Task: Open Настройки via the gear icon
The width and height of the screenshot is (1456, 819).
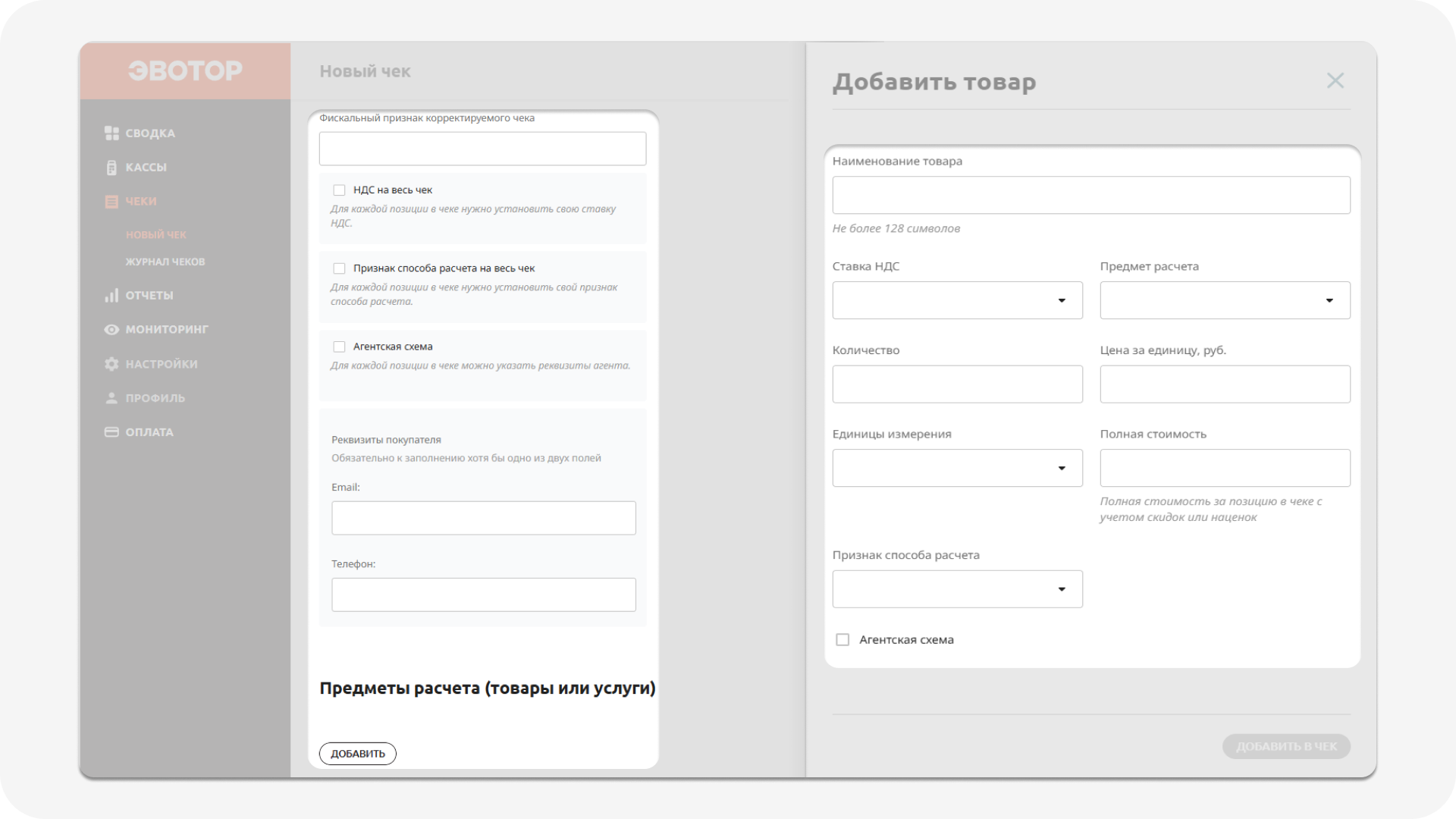Action: point(111,364)
